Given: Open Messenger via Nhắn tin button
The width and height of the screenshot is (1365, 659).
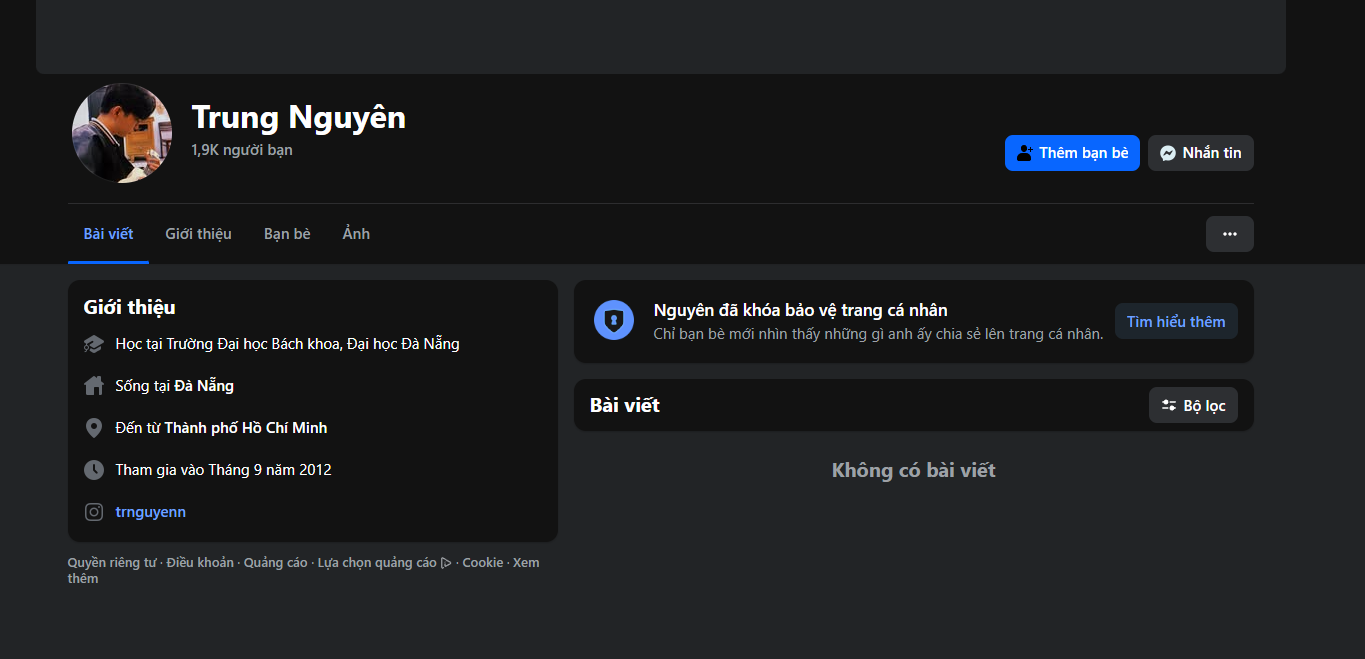Looking at the screenshot, I should (1200, 153).
